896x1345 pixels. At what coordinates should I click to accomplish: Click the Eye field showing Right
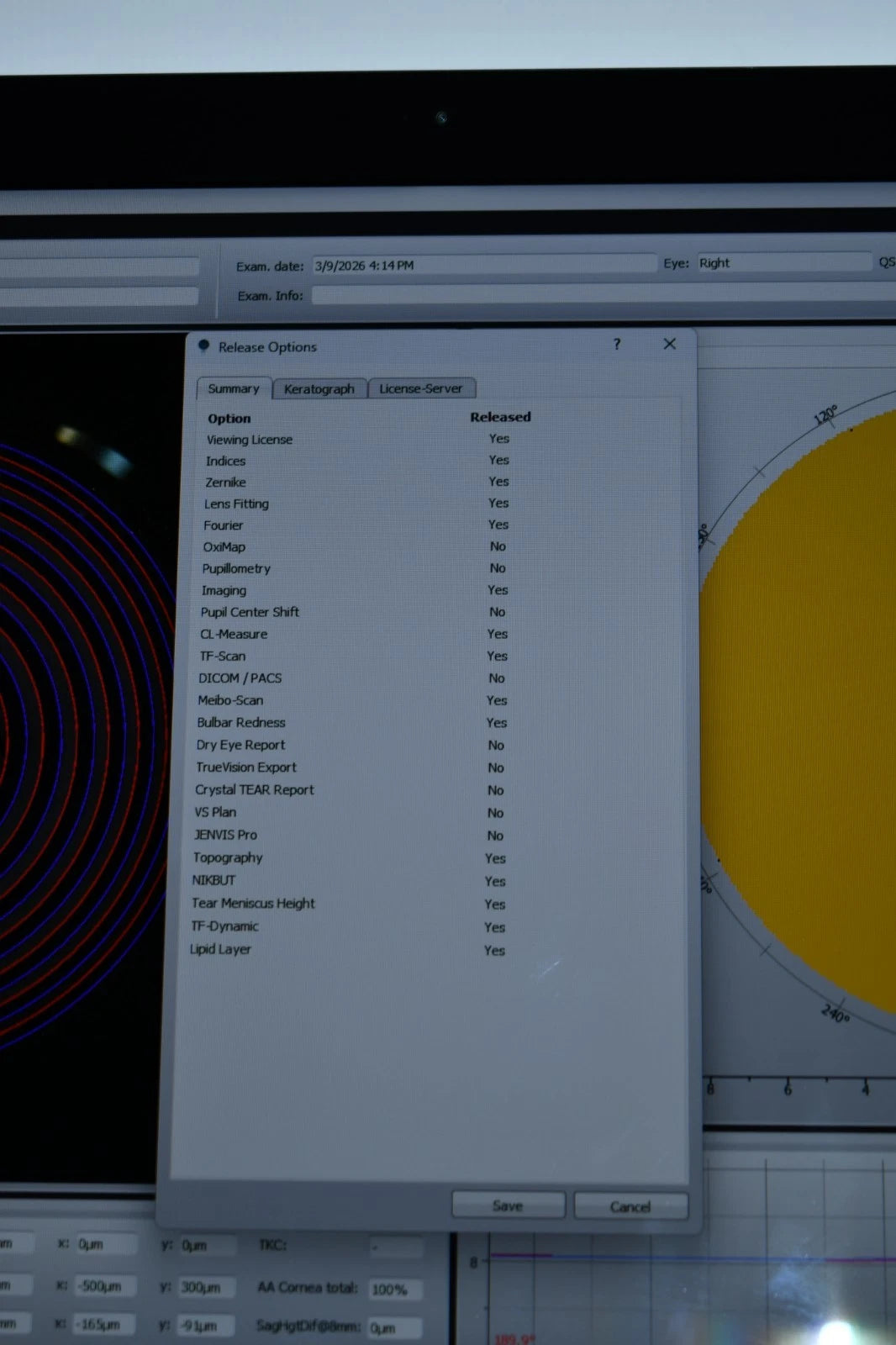tap(783, 262)
